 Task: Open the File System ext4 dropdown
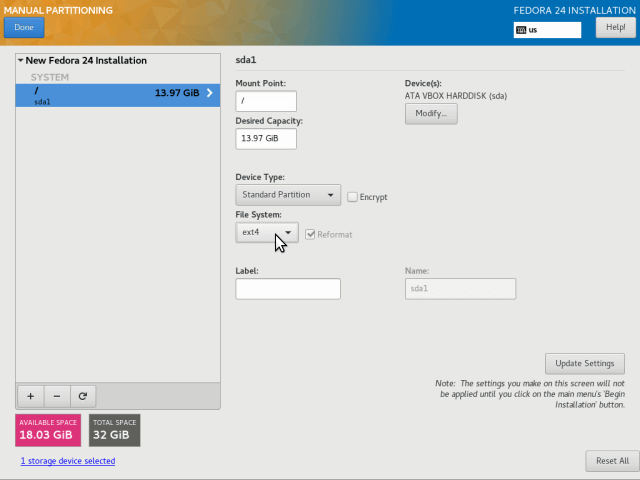coord(267,232)
